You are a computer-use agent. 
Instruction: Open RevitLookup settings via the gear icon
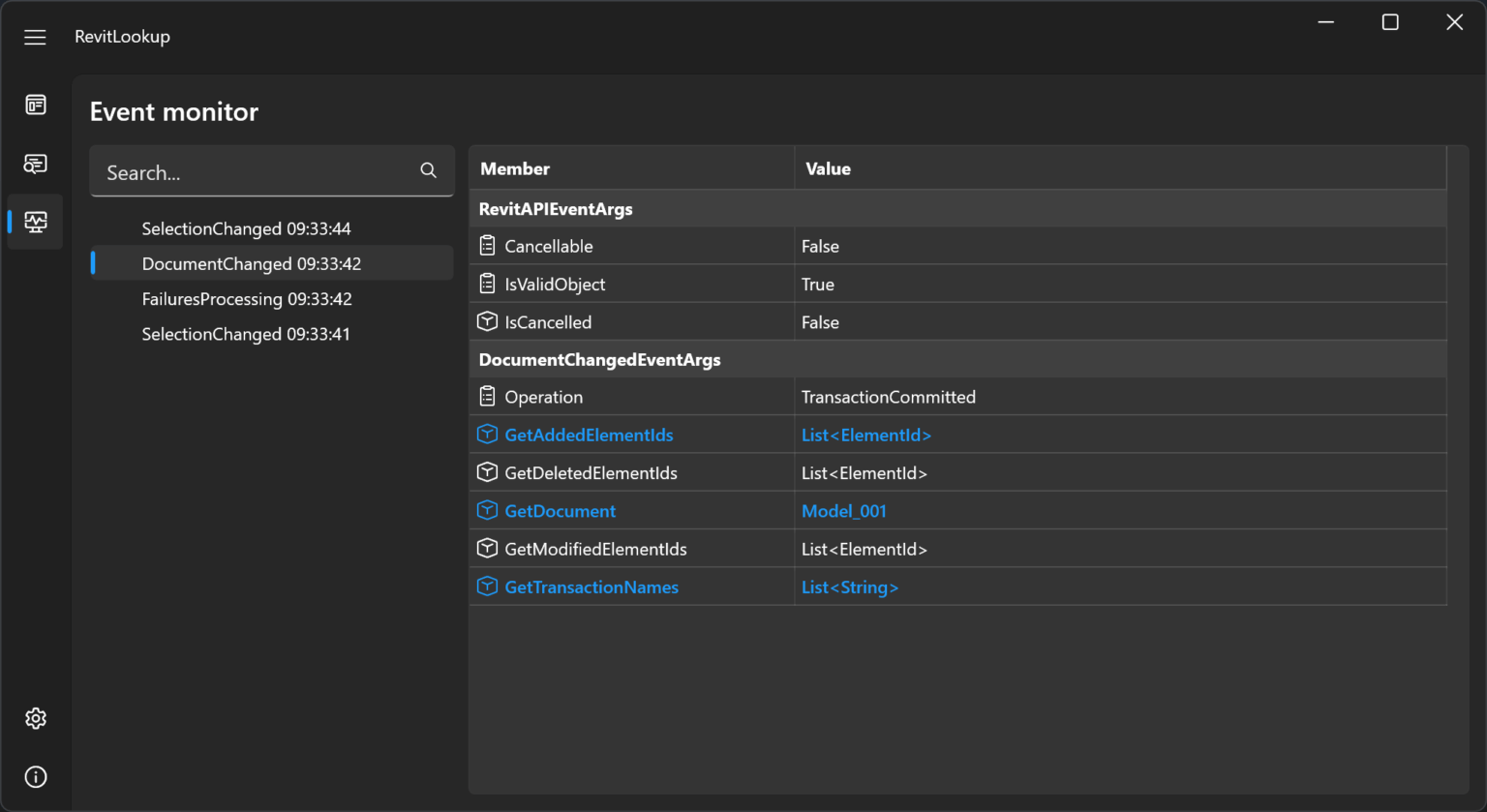click(x=35, y=718)
